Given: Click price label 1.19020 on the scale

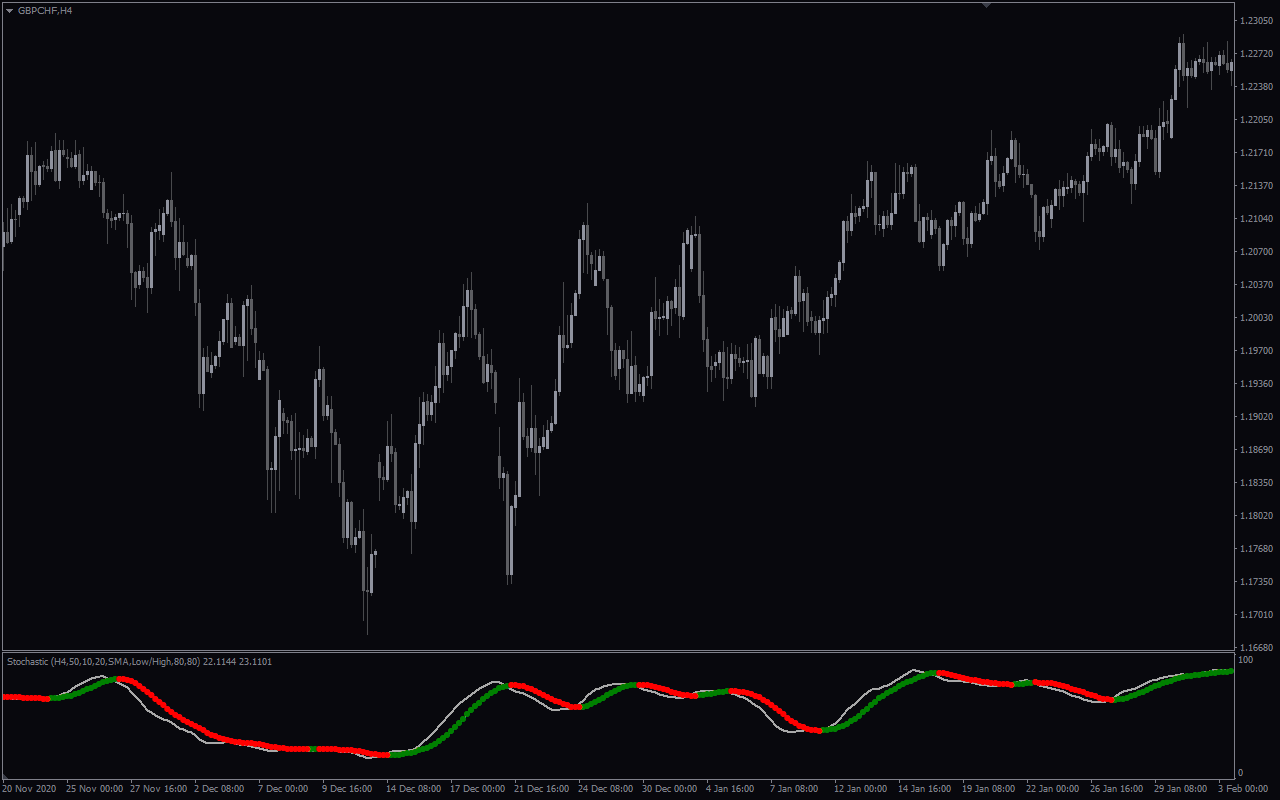Looking at the screenshot, I should click(1256, 416).
